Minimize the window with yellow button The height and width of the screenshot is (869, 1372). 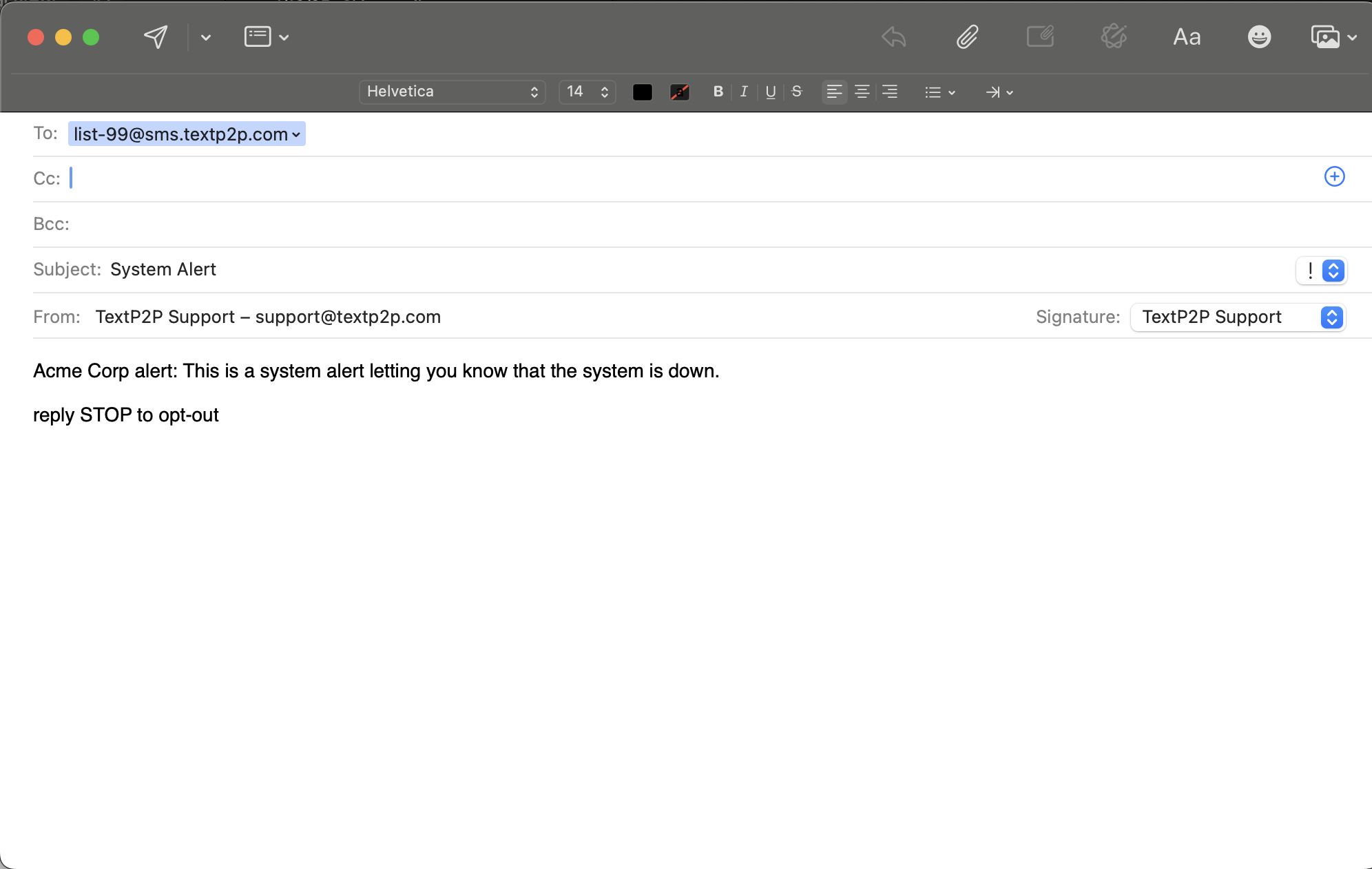[63, 37]
